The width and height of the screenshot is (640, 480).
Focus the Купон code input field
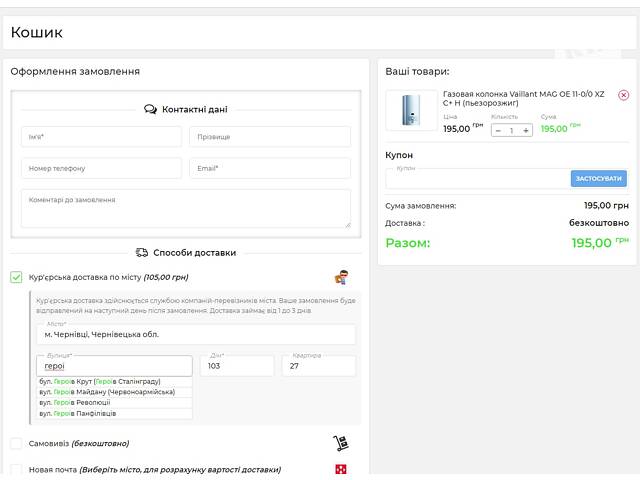point(477,179)
